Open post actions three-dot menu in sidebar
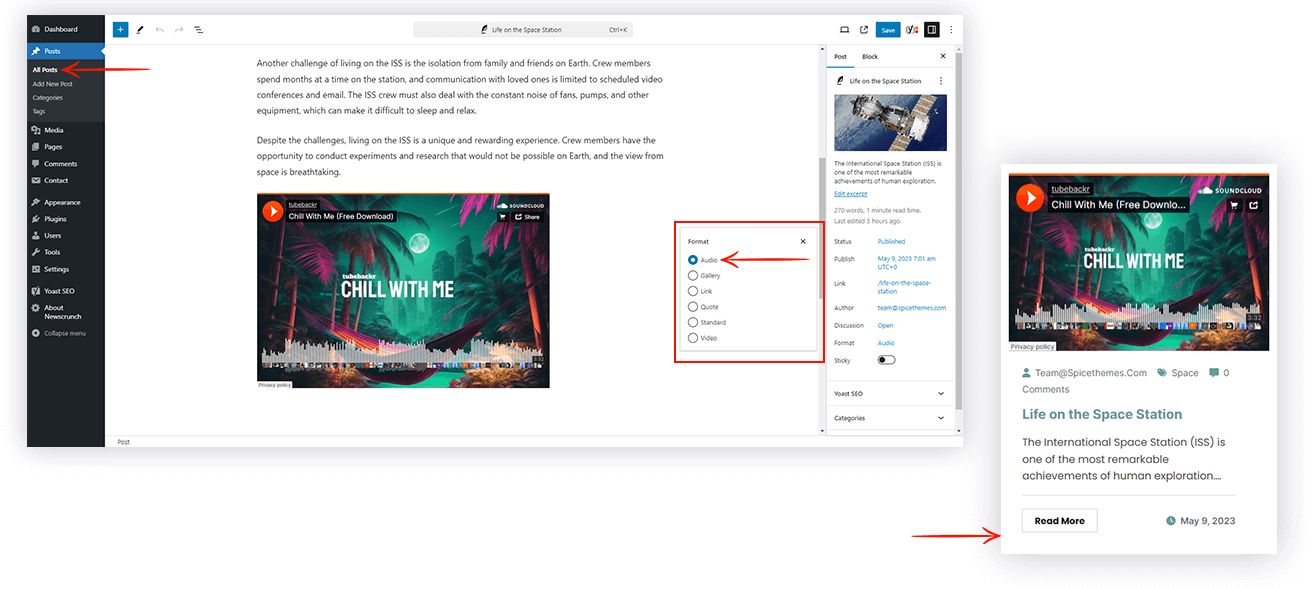The height and width of the screenshot is (590, 1313). click(x=941, y=81)
